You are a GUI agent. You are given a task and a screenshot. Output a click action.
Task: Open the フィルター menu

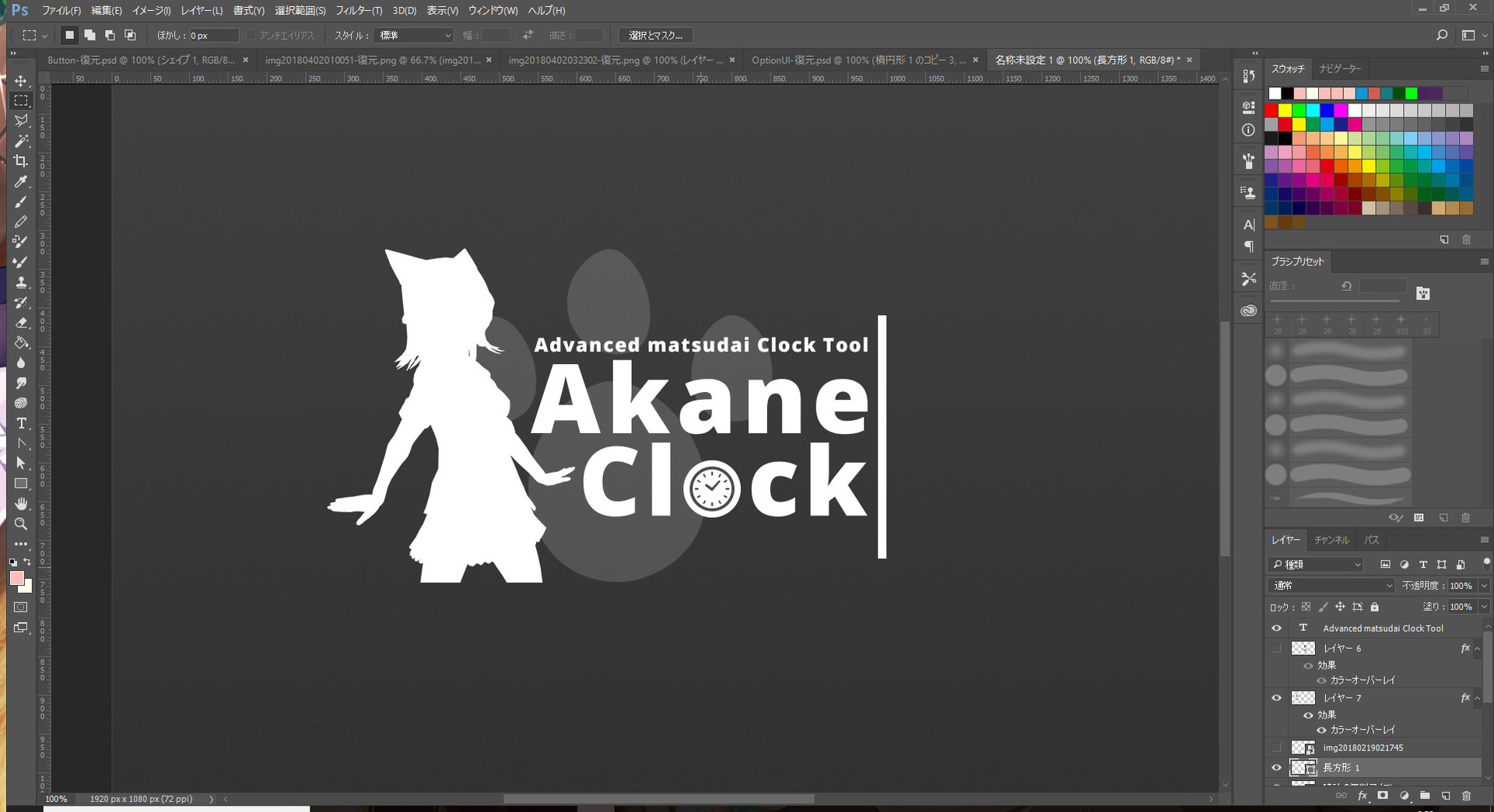[x=359, y=11]
